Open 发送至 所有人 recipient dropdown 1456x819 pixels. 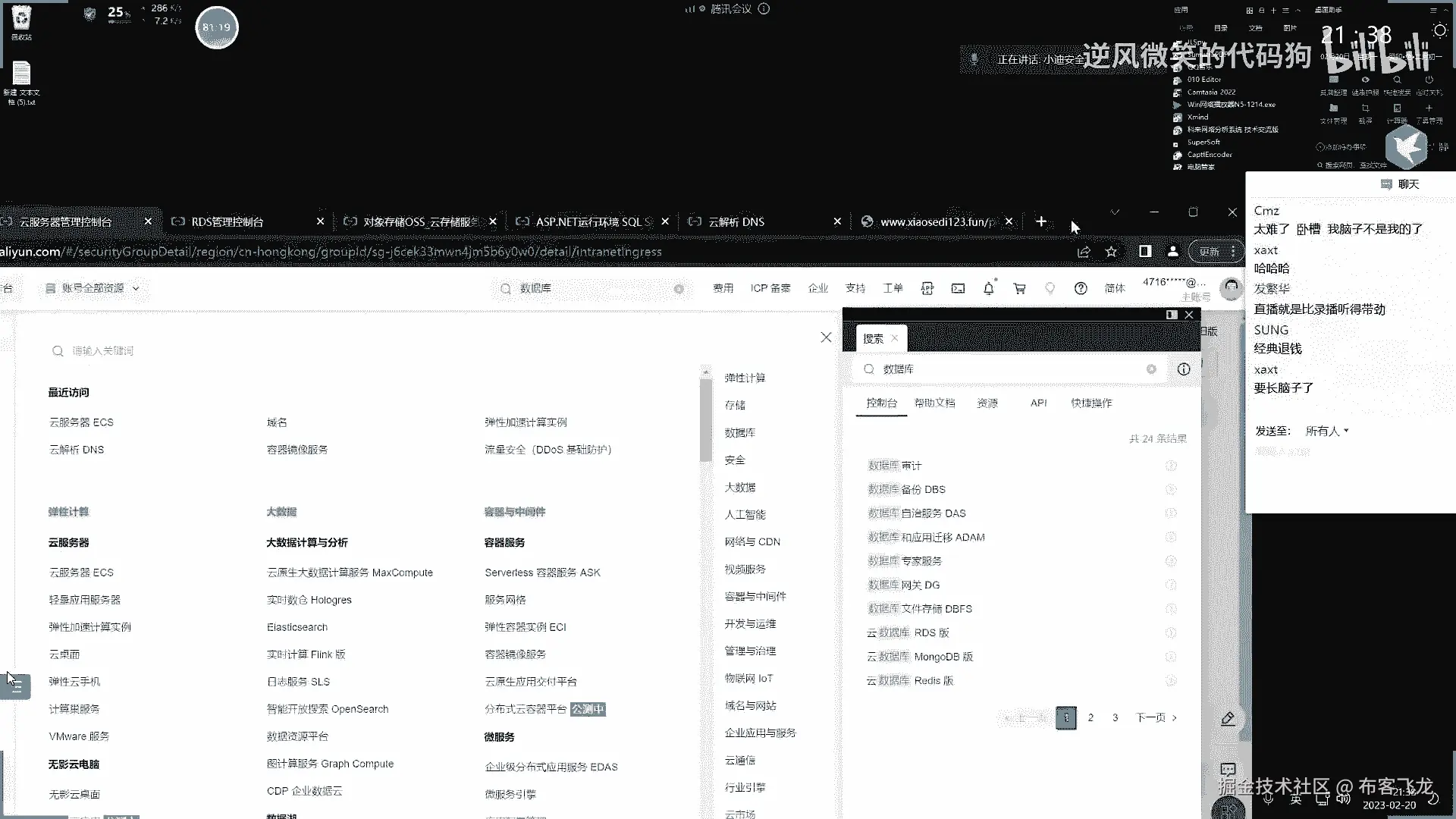(x=1326, y=431)
